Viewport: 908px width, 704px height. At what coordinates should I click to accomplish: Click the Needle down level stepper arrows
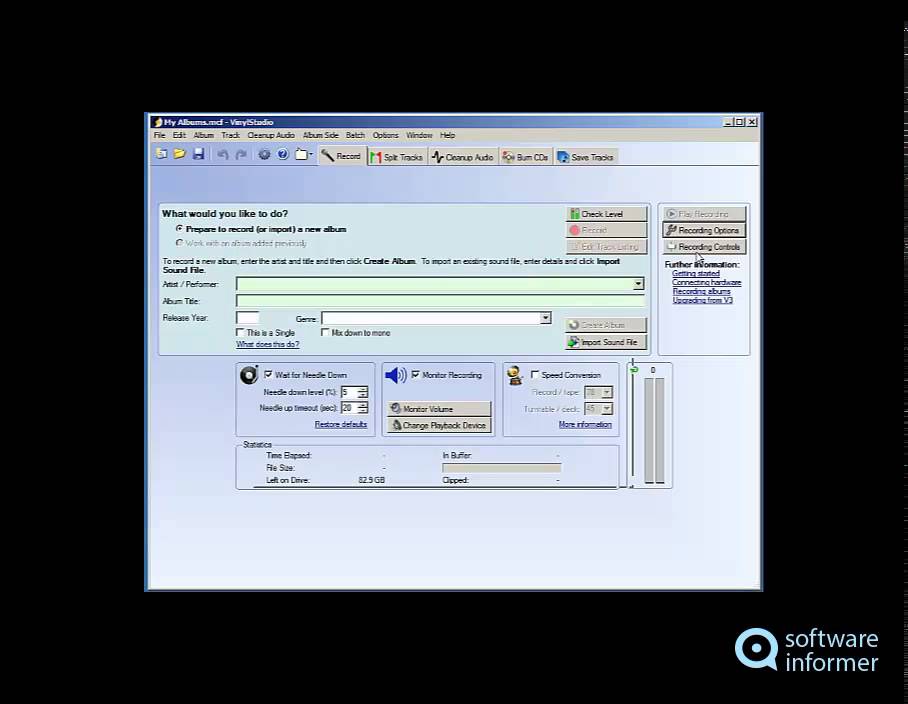click(x=363, y=393)
